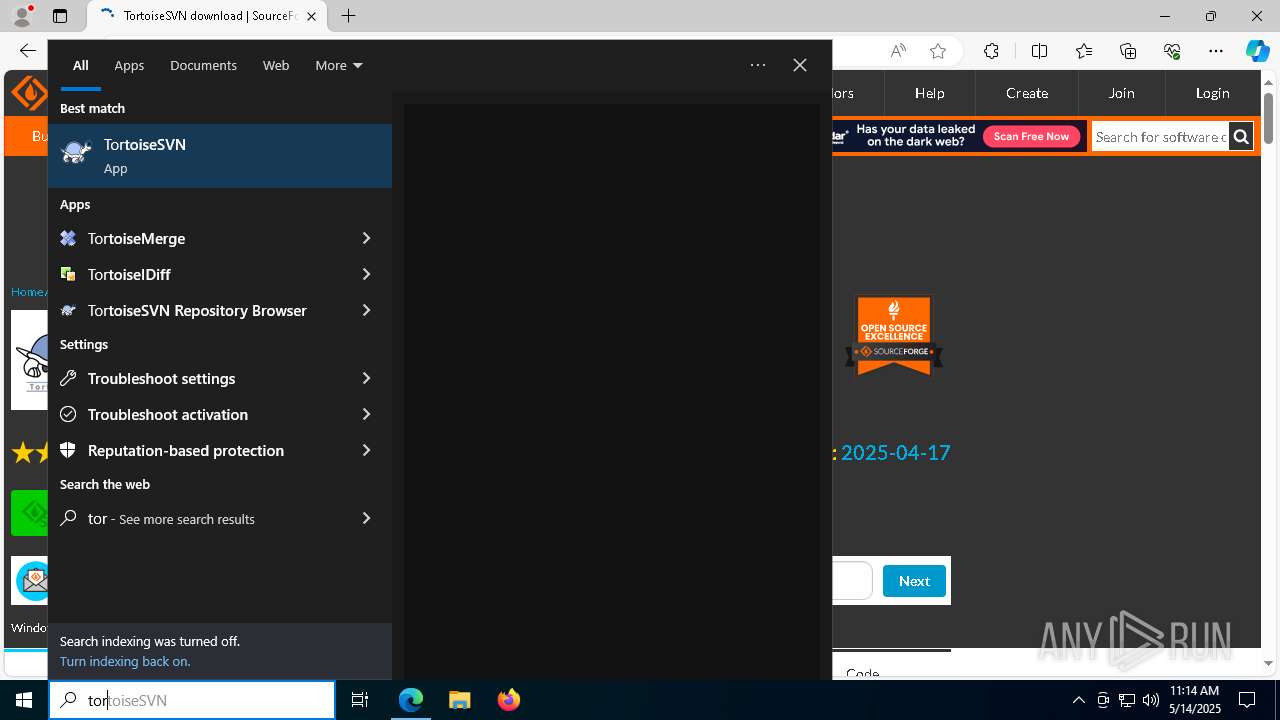This screenshot has height=720, width=1280.
Task: Open Edge extensions puzzle icon
Action: pos(991,51)
